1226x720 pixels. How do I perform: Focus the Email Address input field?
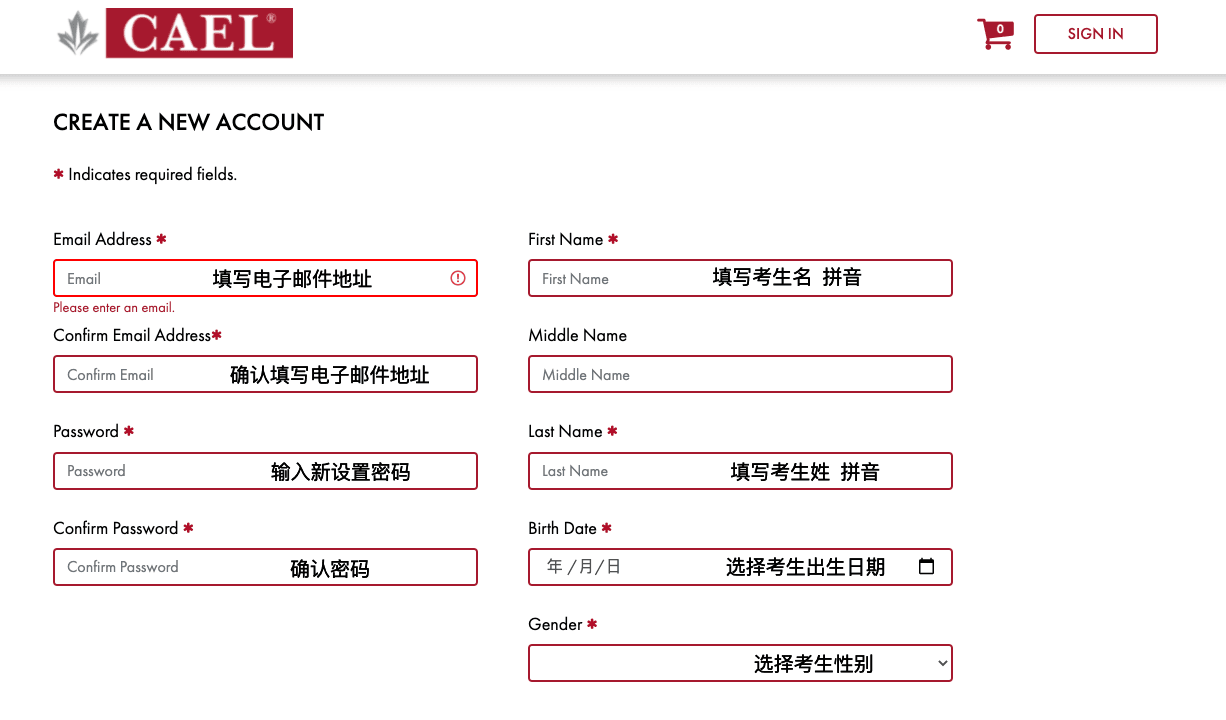pos(265,278)
